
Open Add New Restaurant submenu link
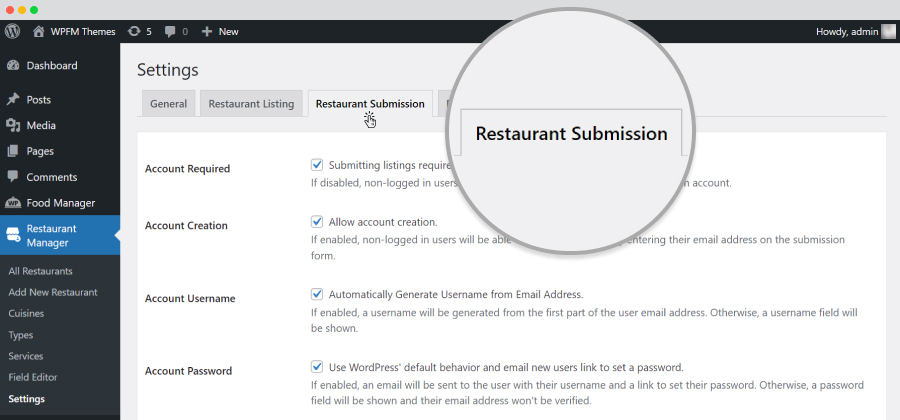pos(53,292)
